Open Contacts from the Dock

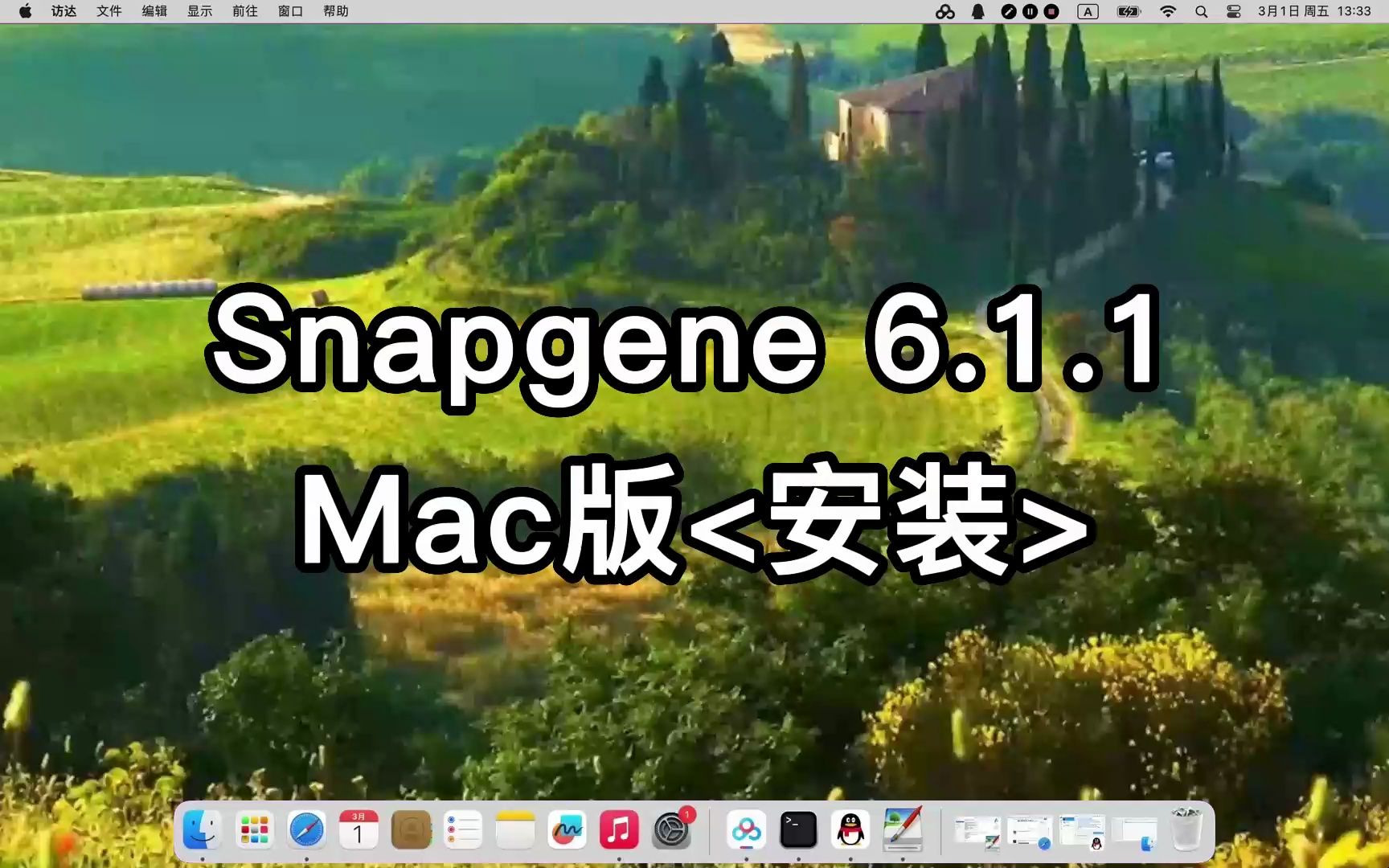tap(411, 829)
